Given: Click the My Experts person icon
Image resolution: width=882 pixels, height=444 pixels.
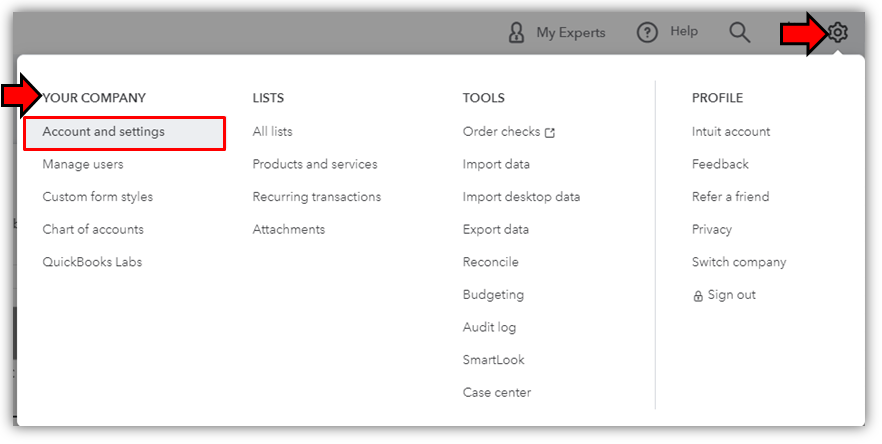Looking at the screenshot, I should (516, 33).
